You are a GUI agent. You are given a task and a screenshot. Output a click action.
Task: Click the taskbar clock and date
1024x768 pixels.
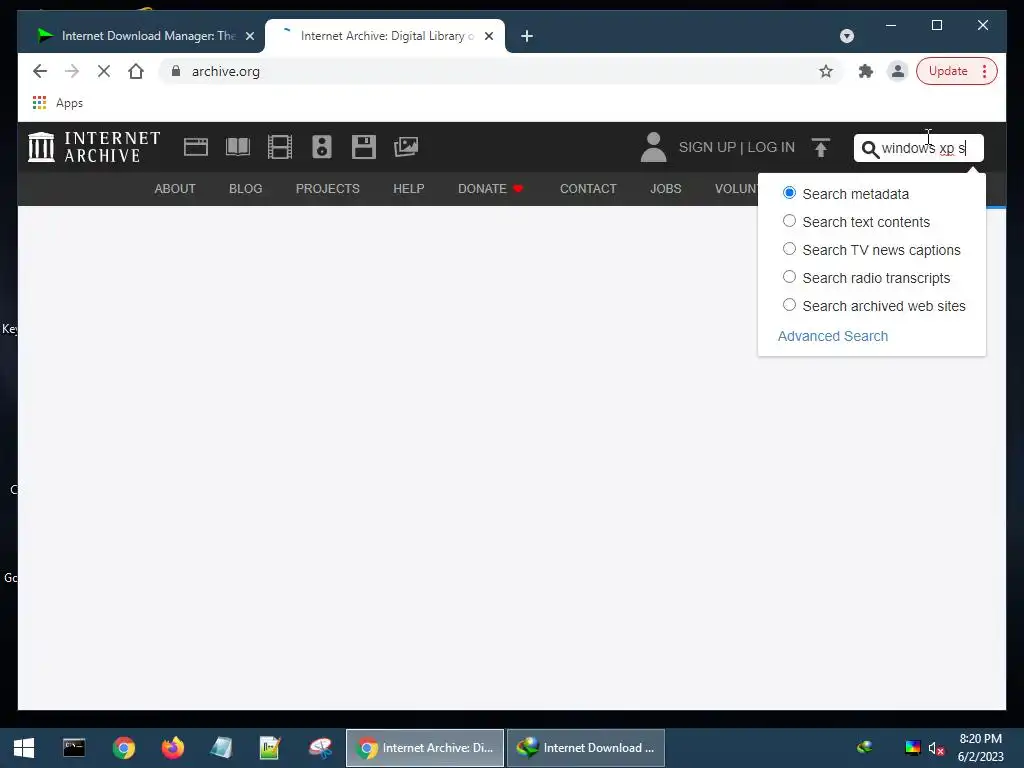pyautogui.click(x=980, y=748)
